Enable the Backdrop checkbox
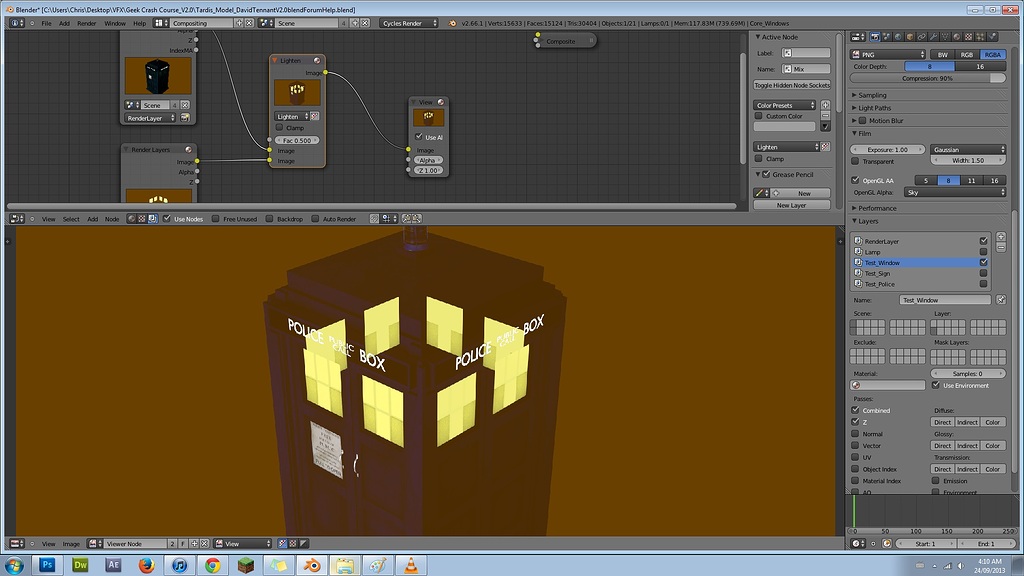Image resolution: width=1024 pixels, height=576 pixels. pyautogui.click(x=269, y=219)
